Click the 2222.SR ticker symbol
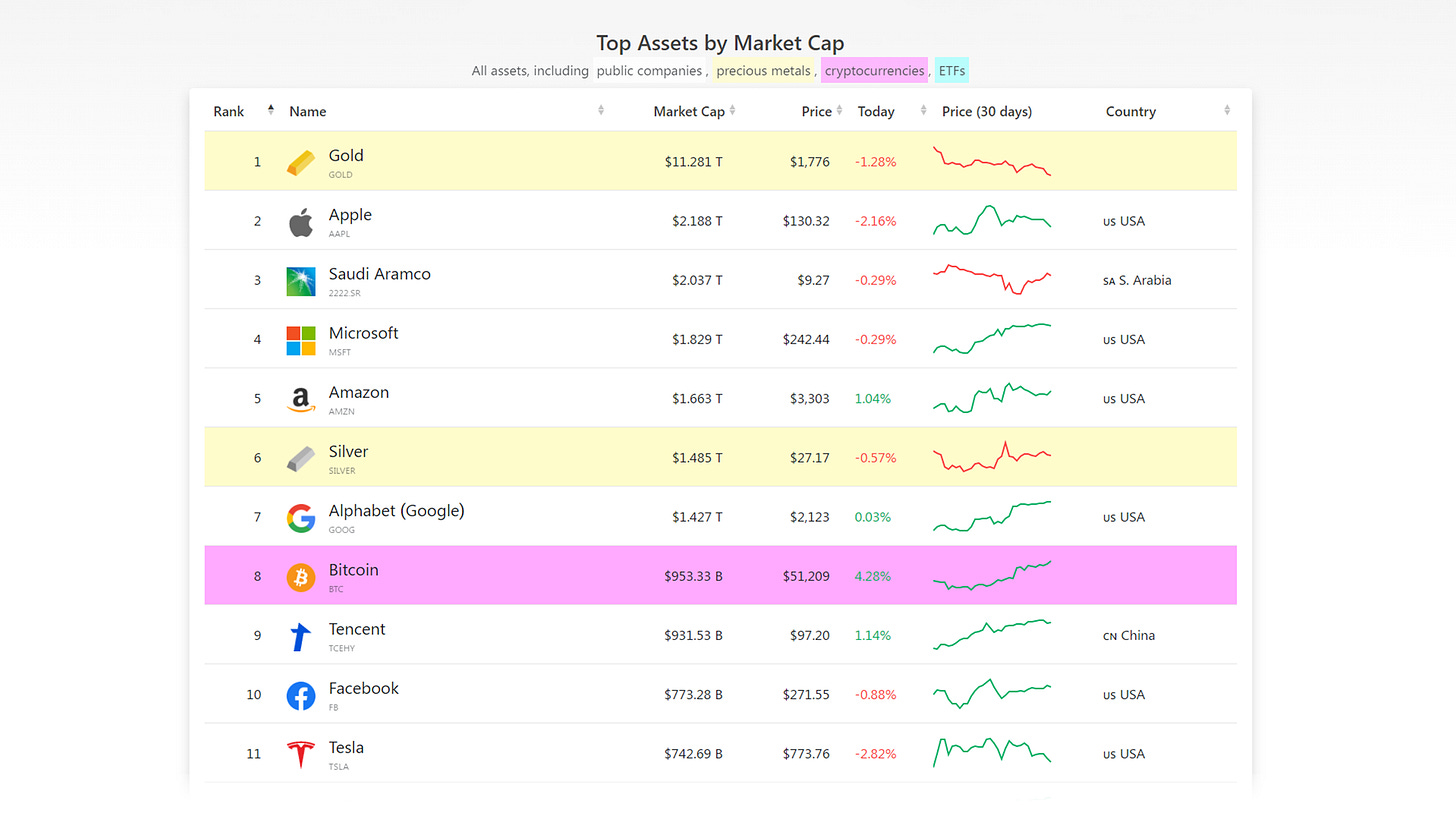 (344, 293)
